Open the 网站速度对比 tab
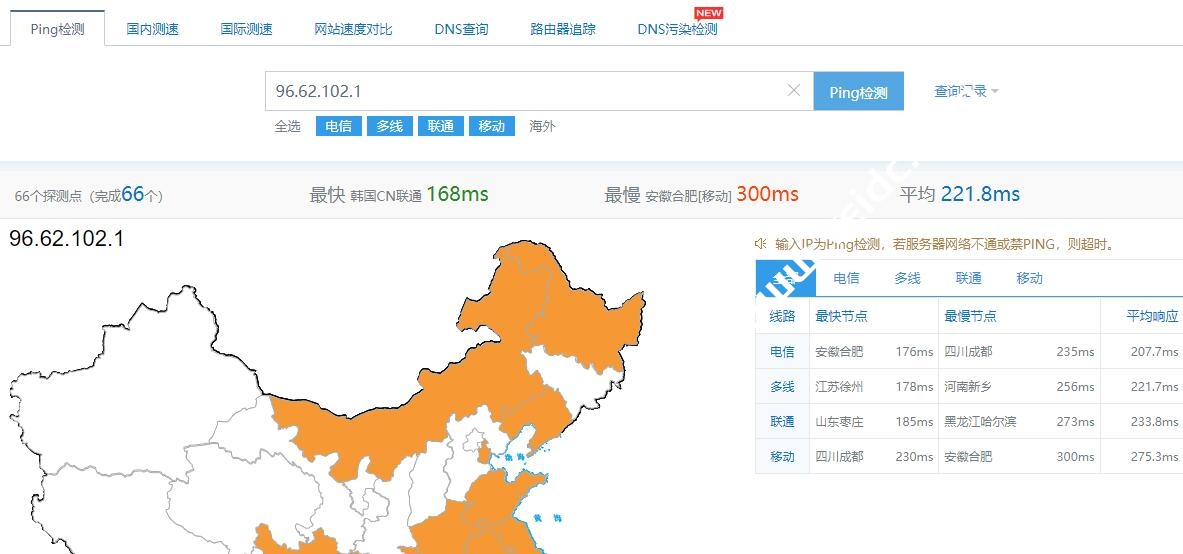Image resolution: width=1183 pixels, height=554 pixels. (x=353, y=29)
